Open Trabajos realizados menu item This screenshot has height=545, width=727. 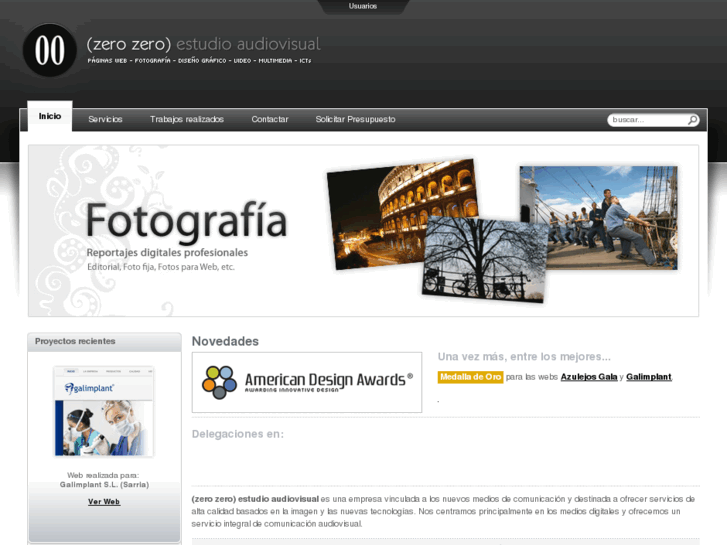pos(187,120)
